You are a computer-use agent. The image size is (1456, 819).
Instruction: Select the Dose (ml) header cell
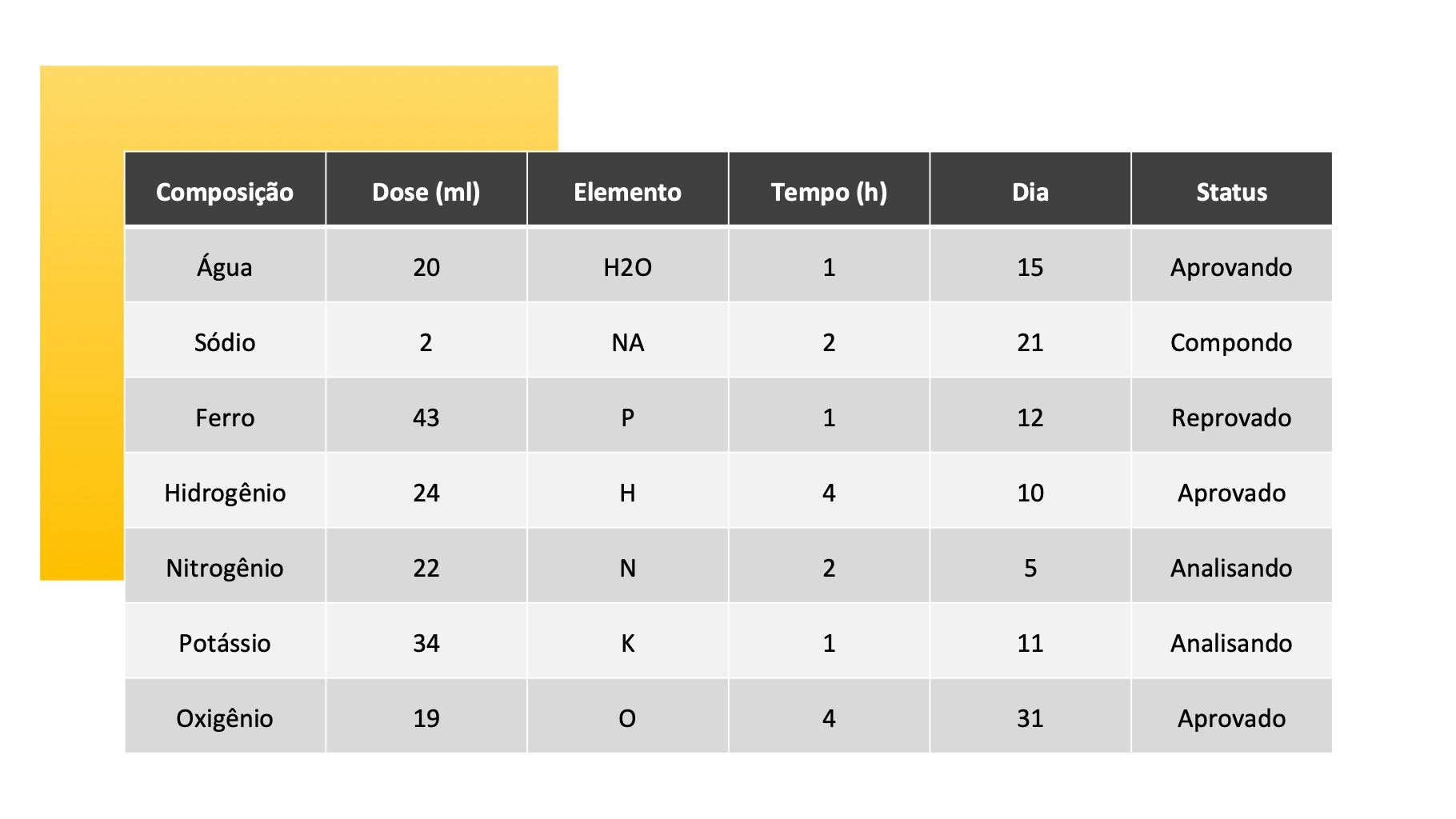tap(426, 192)
